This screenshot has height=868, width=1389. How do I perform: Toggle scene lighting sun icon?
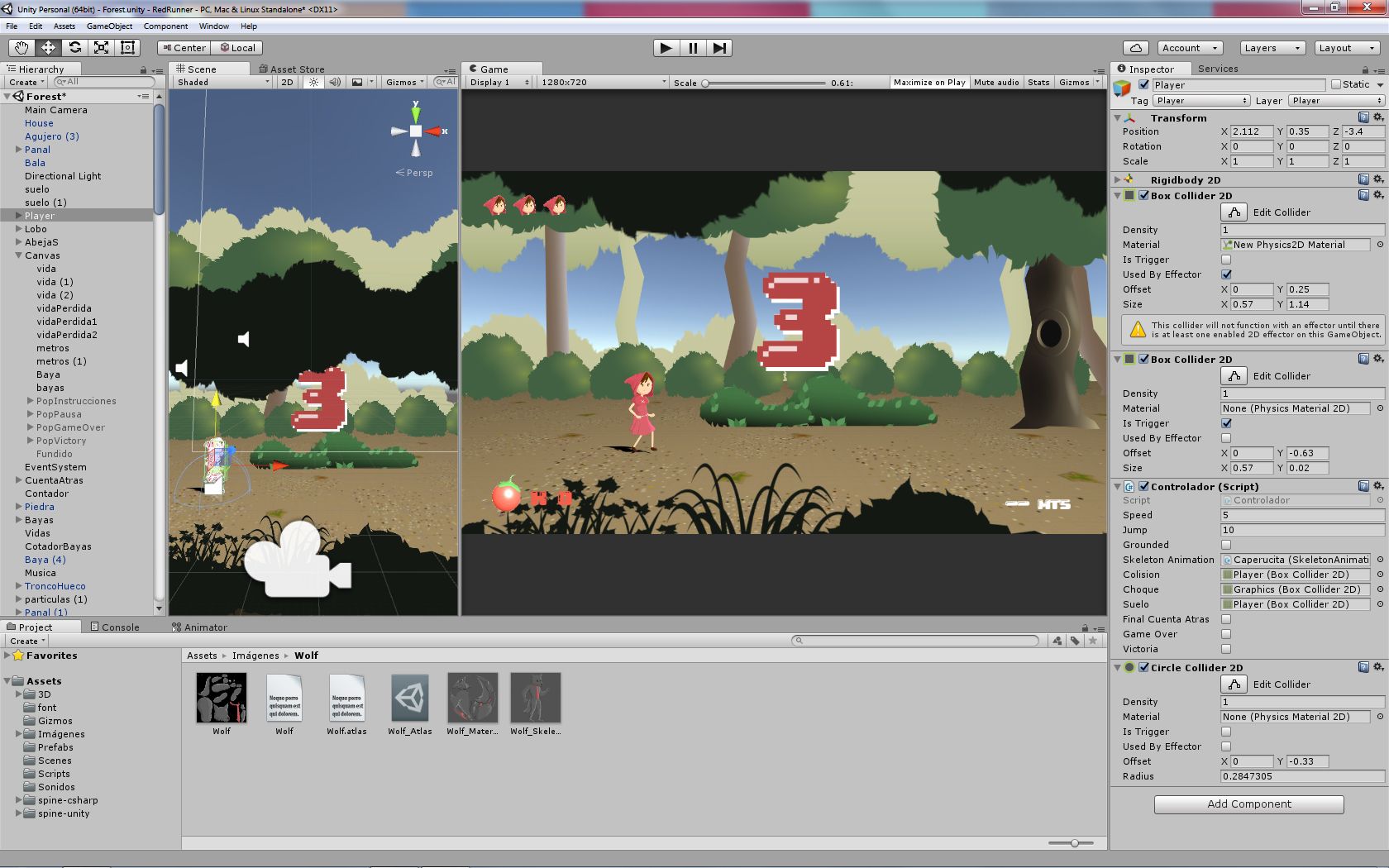point(313,82)
